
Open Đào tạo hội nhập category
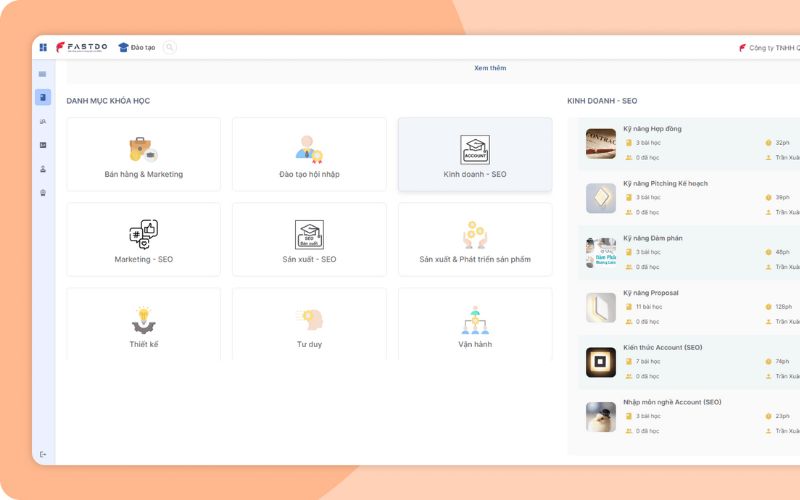click(x=309, y=154)
